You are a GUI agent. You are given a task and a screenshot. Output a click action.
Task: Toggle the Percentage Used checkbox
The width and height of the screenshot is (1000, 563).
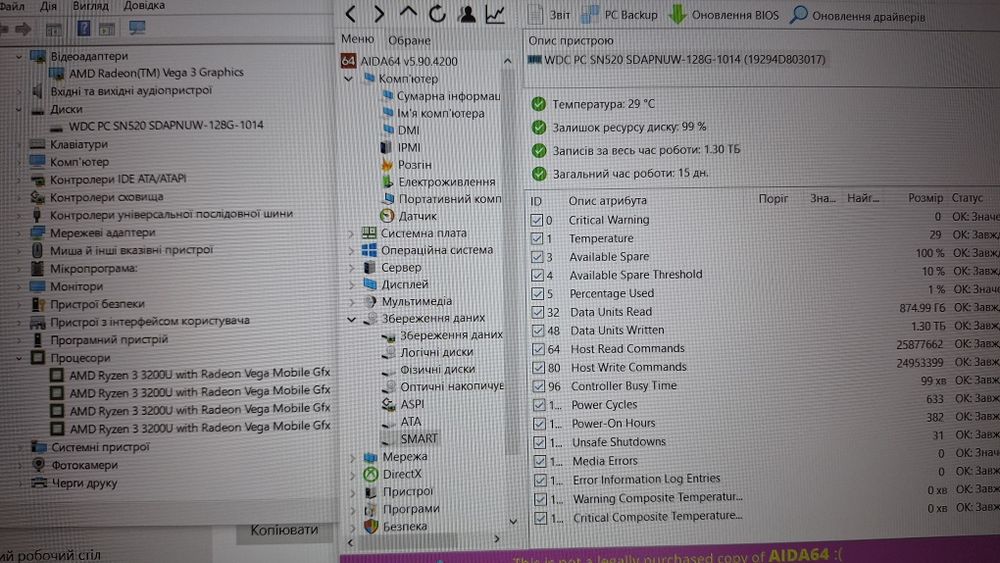coord(537,294)
